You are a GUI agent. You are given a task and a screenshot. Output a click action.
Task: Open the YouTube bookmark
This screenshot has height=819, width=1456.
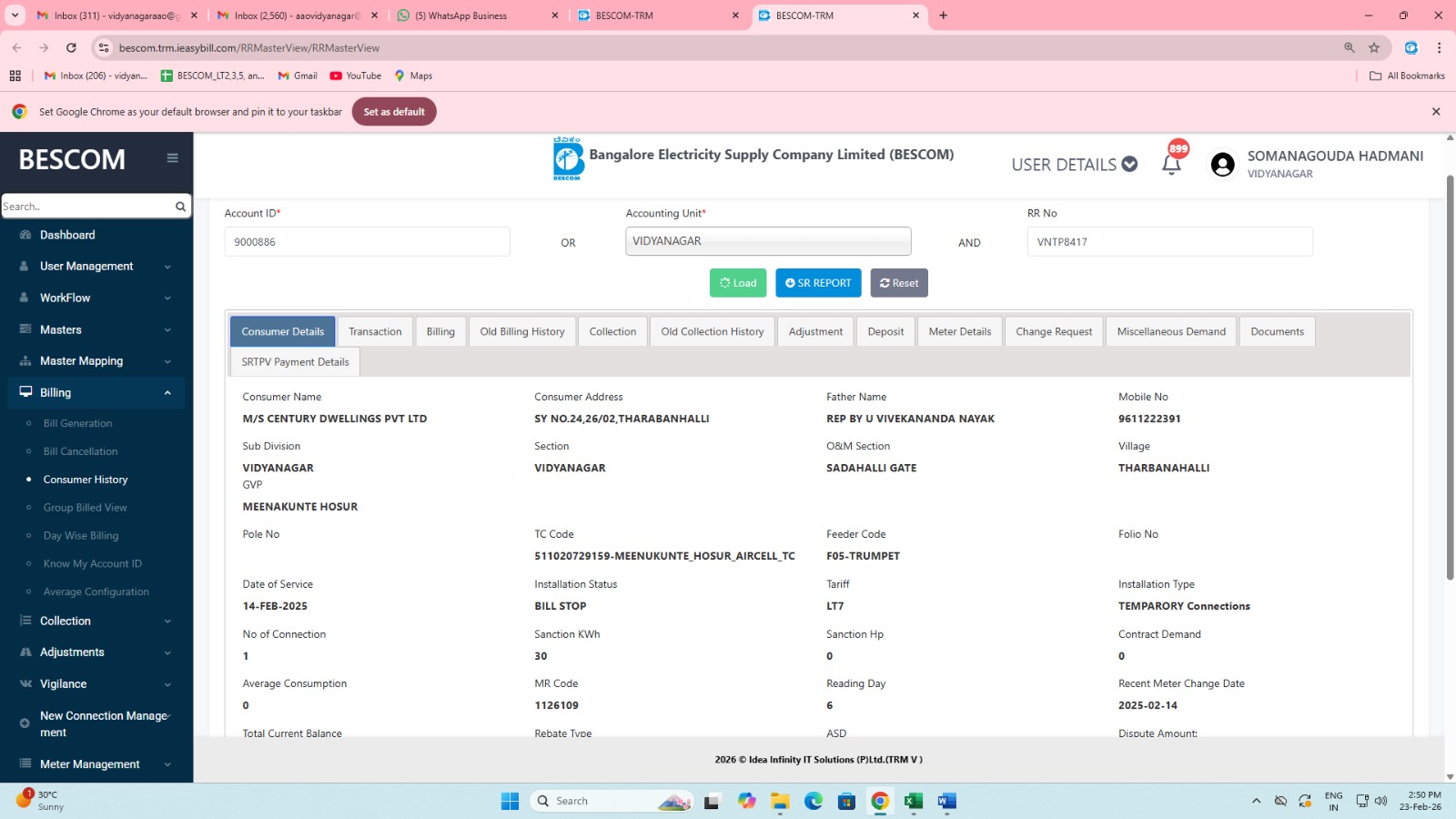[x=356, y=76]
